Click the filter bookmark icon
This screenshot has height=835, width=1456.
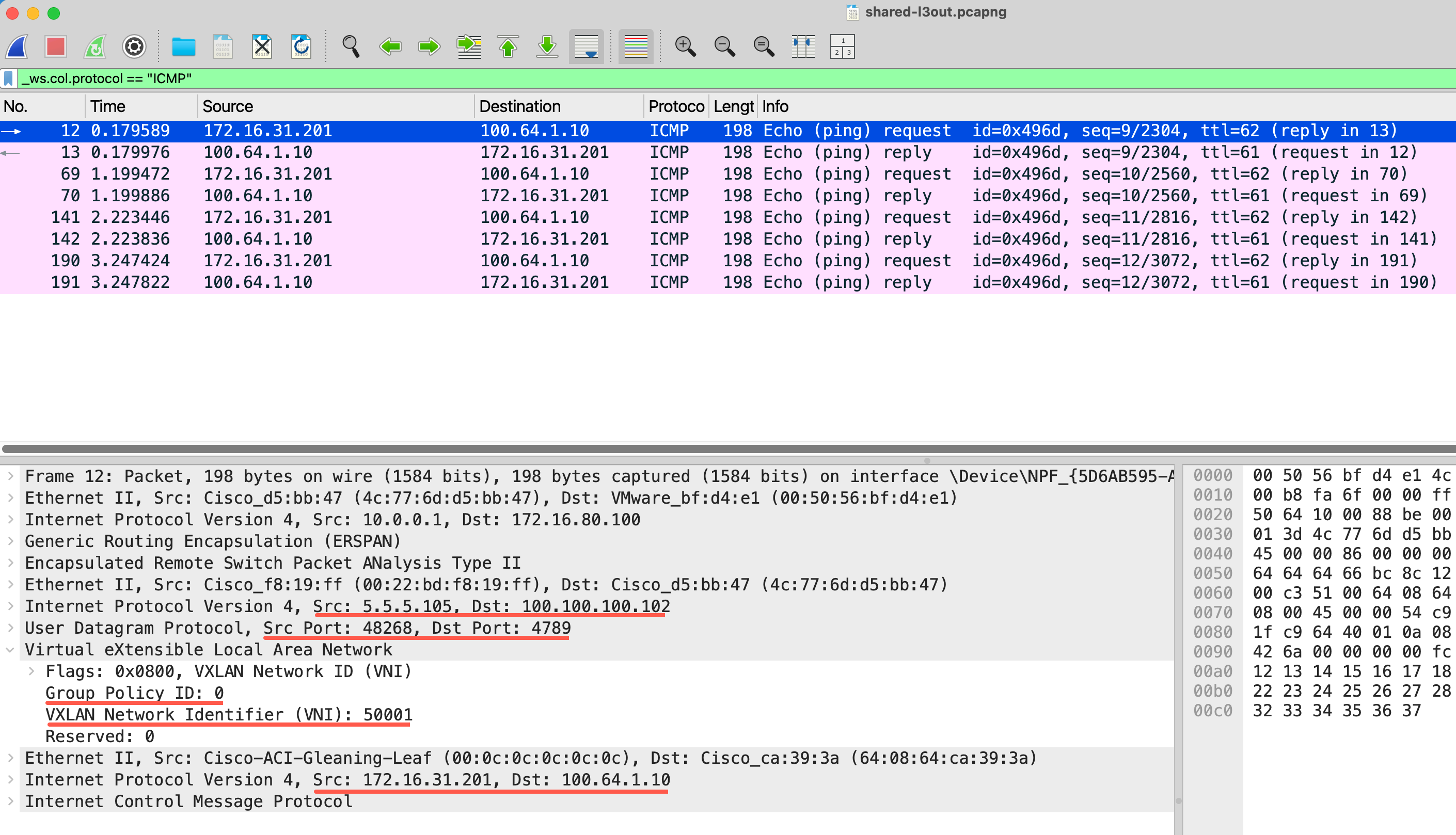pyautogui.click(x=9, y=78)
